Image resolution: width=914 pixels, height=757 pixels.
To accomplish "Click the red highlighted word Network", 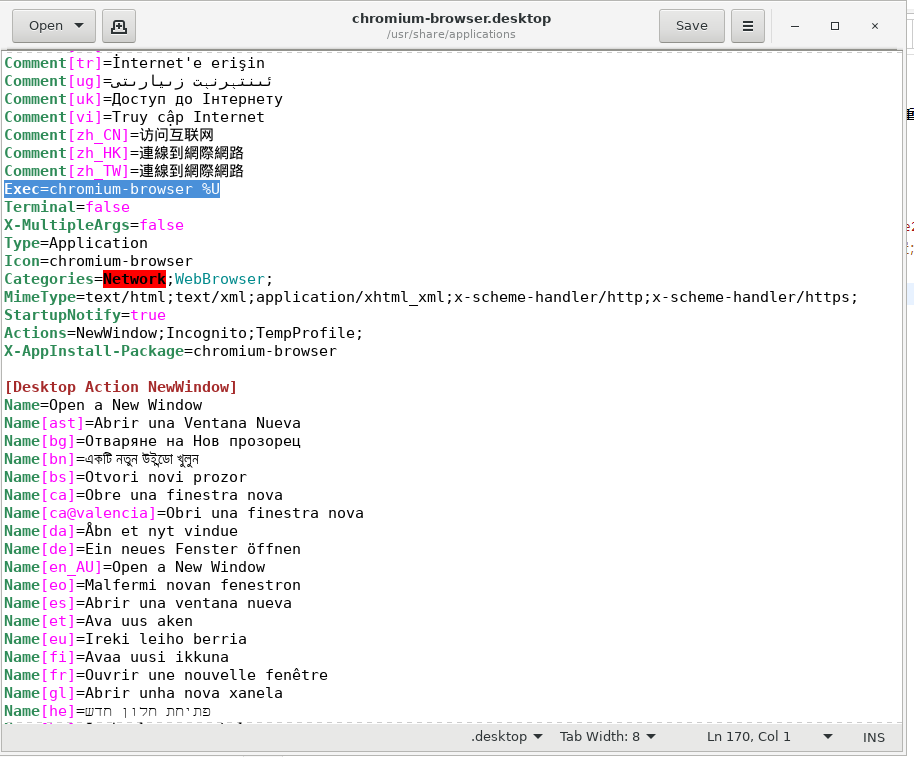I will 134,279.
